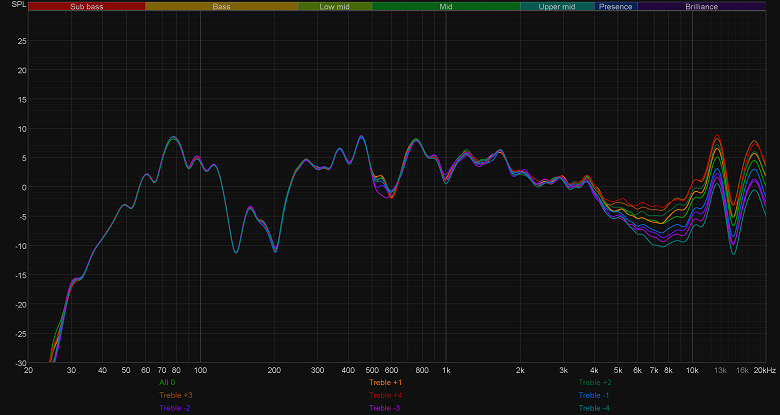Click the 13k label on the frequency axis
The image size is (780, 415).
pyautogui.click(x=720, y=370)
